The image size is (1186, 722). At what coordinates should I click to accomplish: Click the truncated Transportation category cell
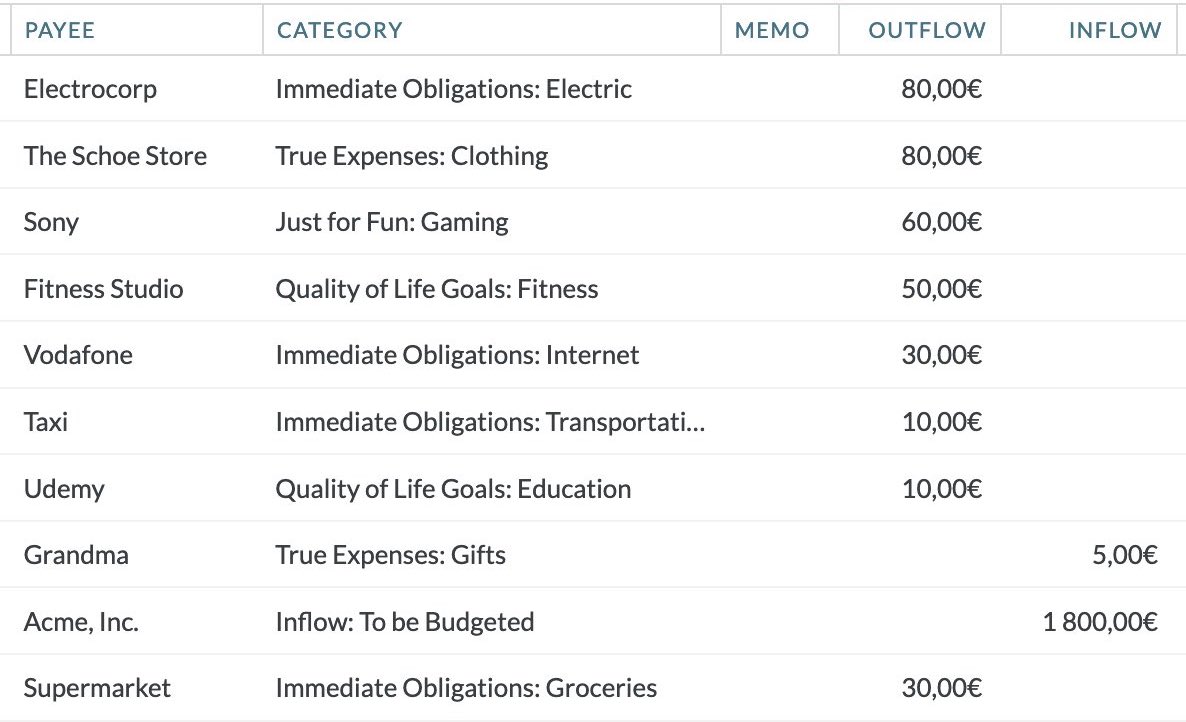(490, 422)
